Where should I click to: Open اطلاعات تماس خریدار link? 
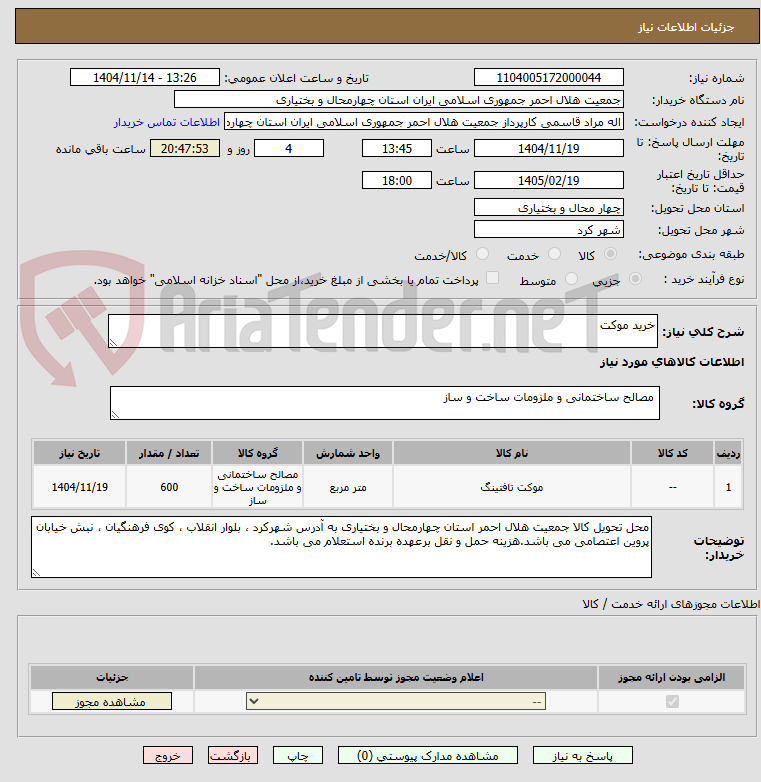(x=167, y=122)
